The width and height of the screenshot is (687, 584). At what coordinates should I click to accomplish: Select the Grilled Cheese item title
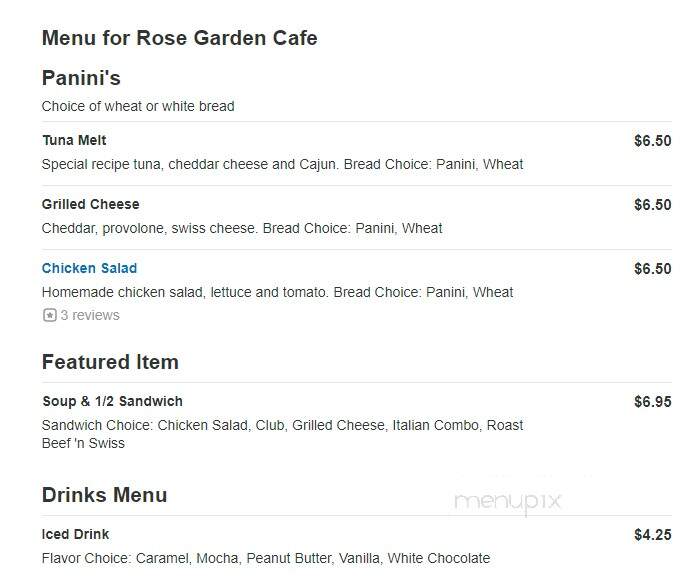[x=91, y=204]
